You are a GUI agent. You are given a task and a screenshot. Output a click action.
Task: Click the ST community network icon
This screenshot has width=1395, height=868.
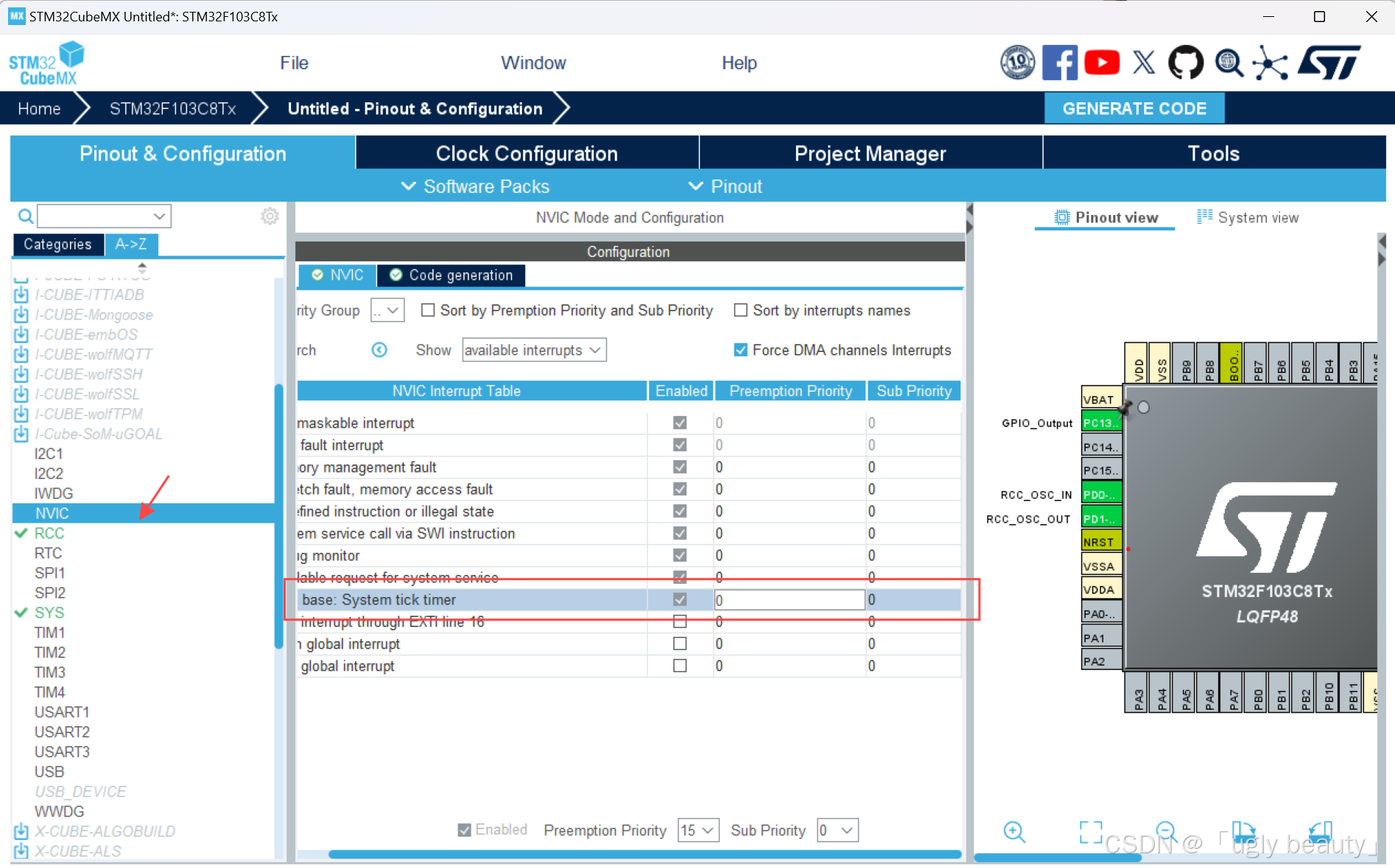click(x=1271, y=63)
